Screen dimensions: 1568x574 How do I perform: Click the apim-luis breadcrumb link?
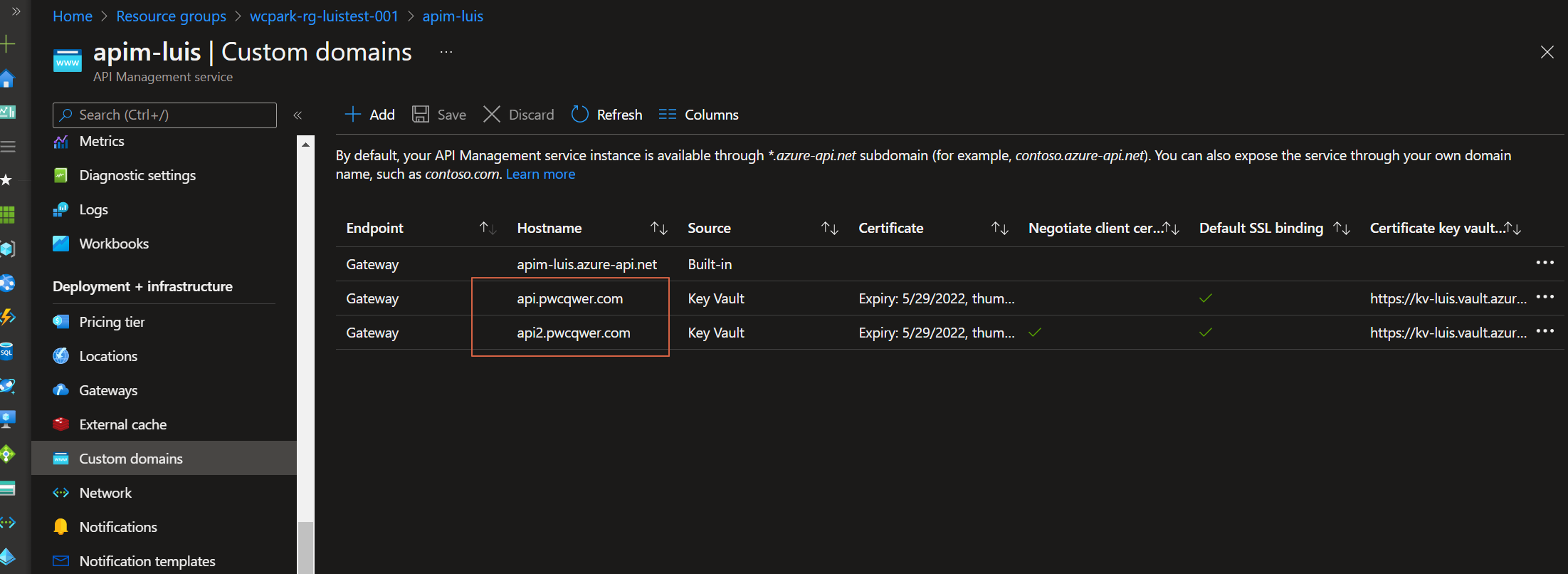point(453,16)
